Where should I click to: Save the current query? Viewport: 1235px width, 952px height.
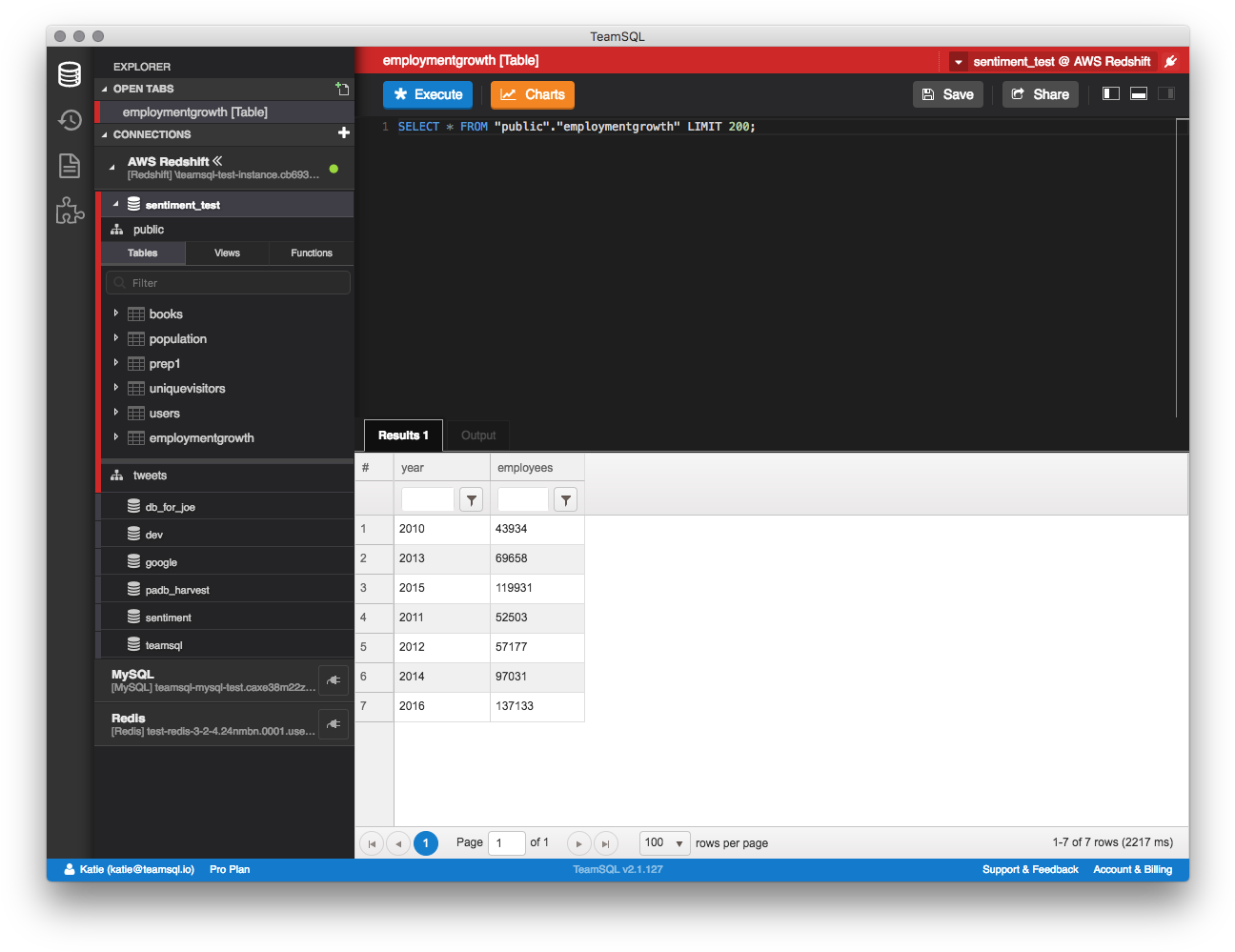948,94
